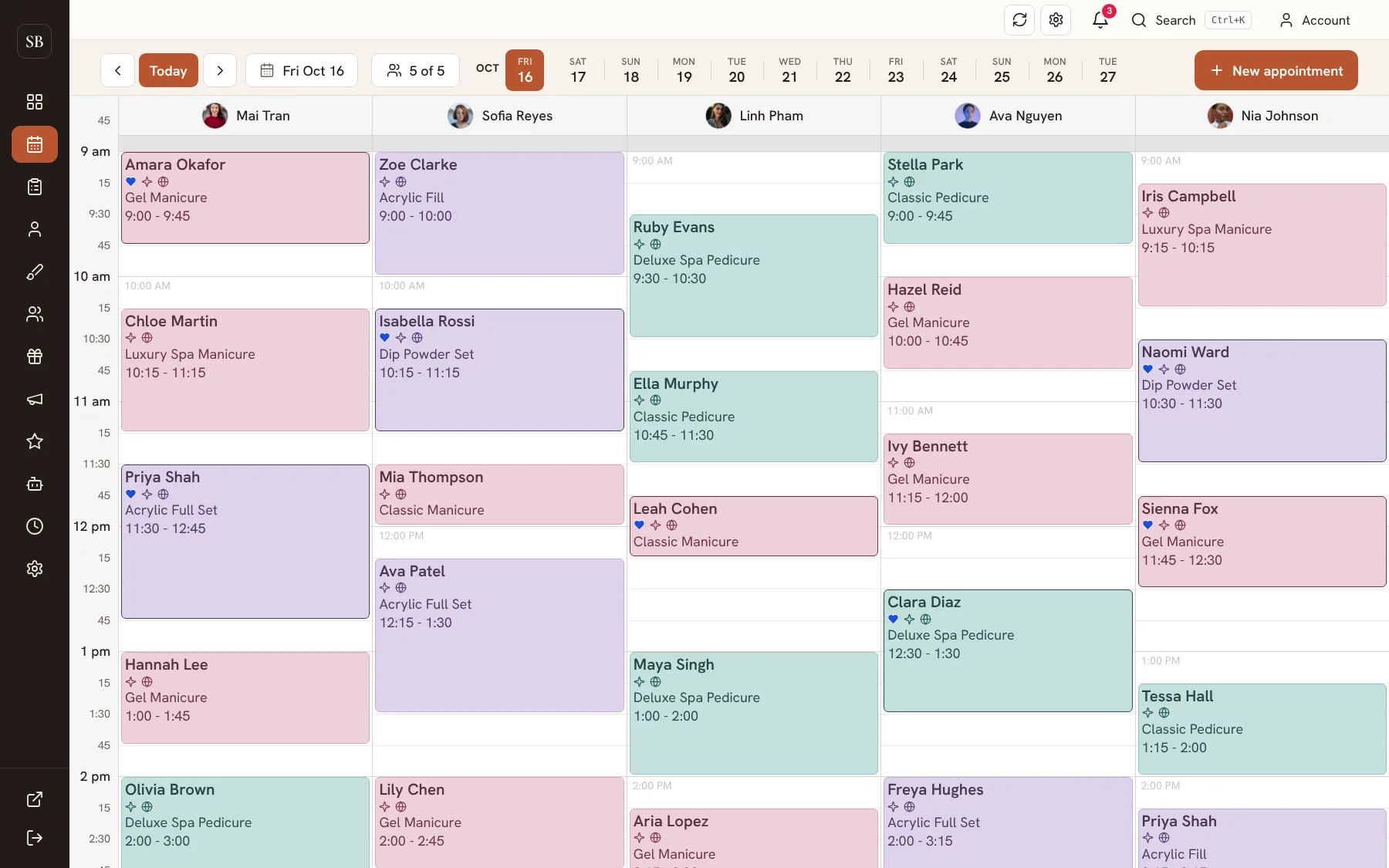Viewport: 1389px width, 868px height.
Task: Open Ava Patel Acrylic Full Set appointment
Action: [499, 635]
